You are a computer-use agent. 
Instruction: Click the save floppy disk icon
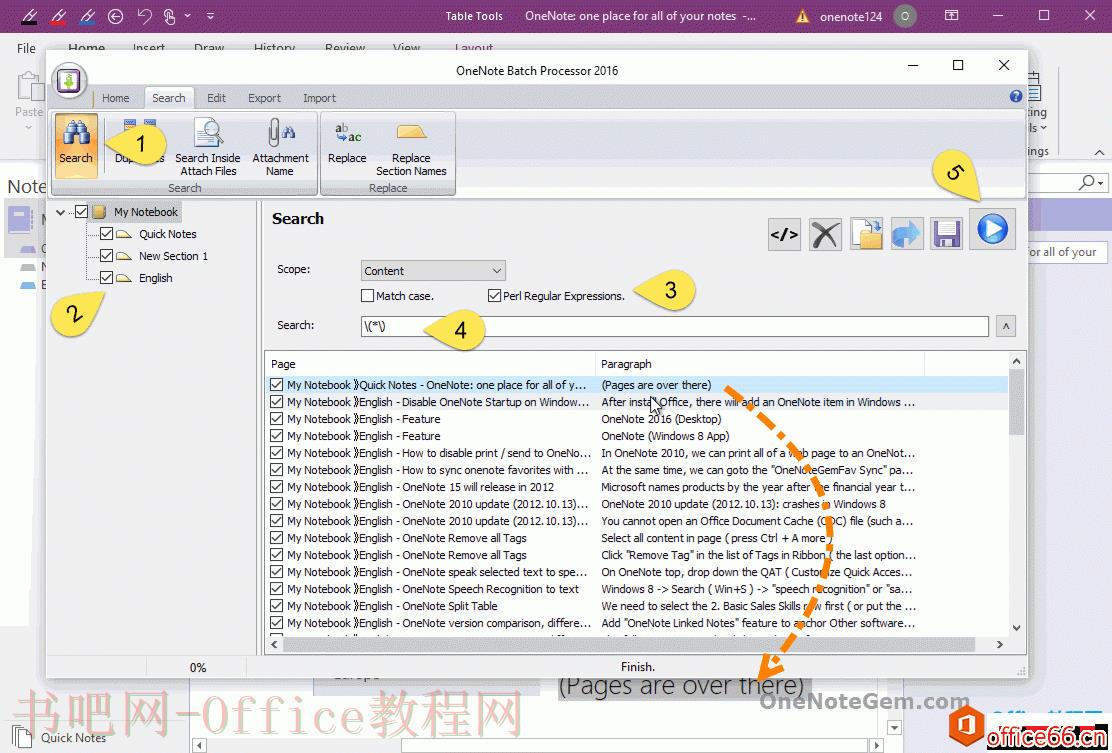point(947,234)
